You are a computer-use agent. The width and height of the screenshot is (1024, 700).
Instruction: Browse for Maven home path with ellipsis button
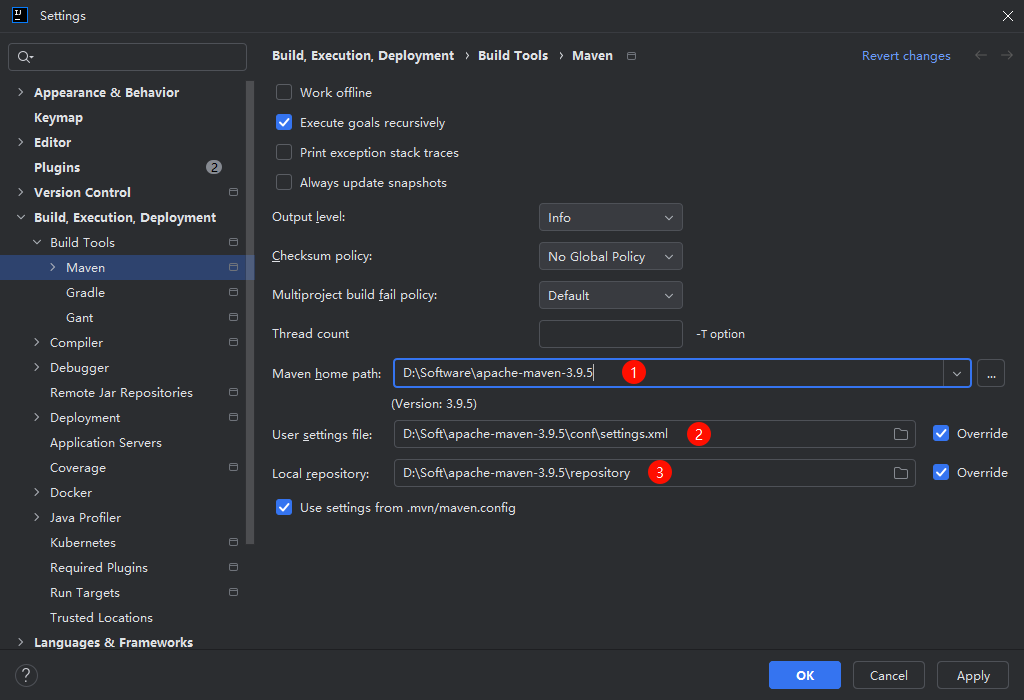[990, 373]
